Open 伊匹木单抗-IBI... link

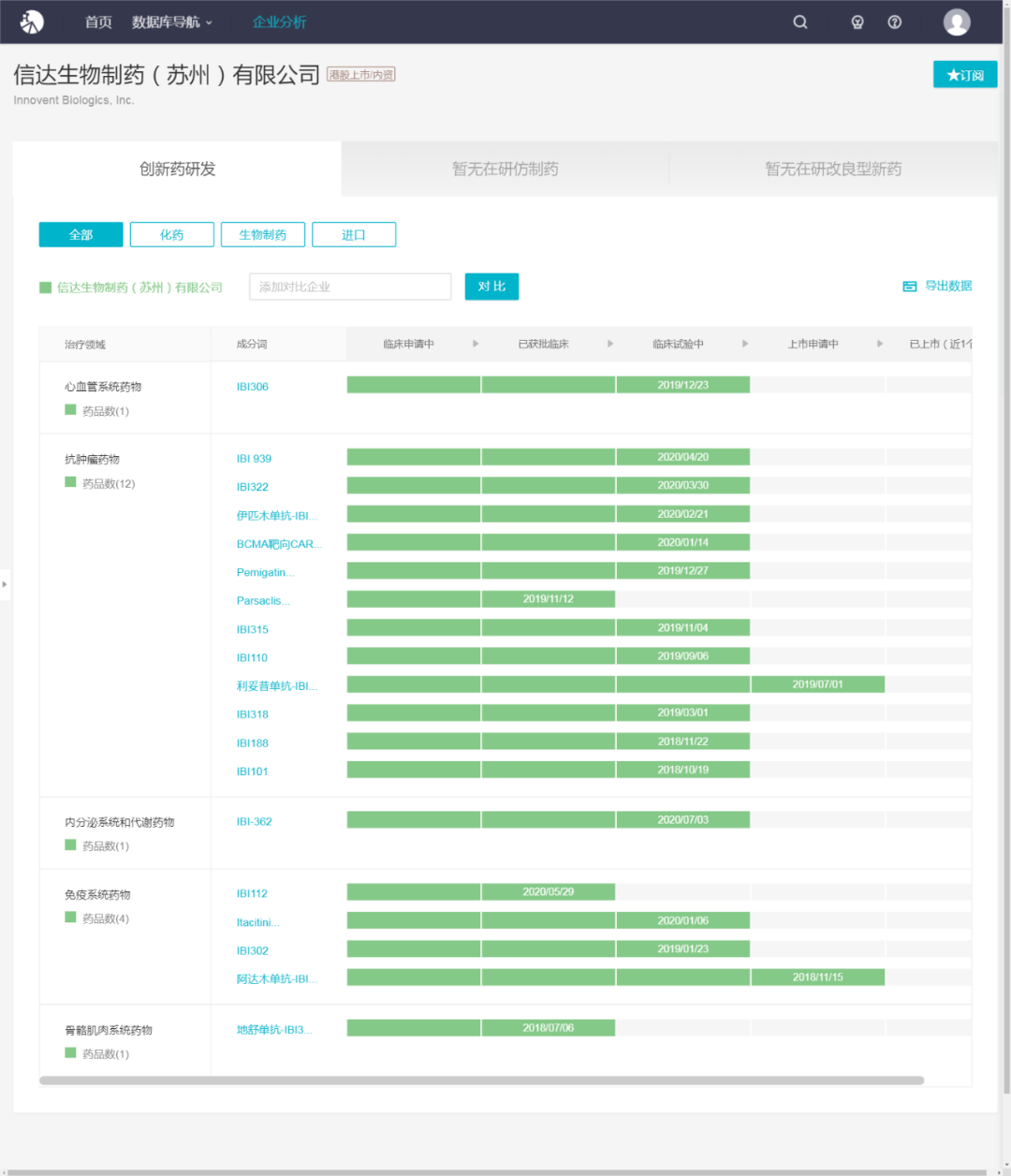click(x=277, y=516)
